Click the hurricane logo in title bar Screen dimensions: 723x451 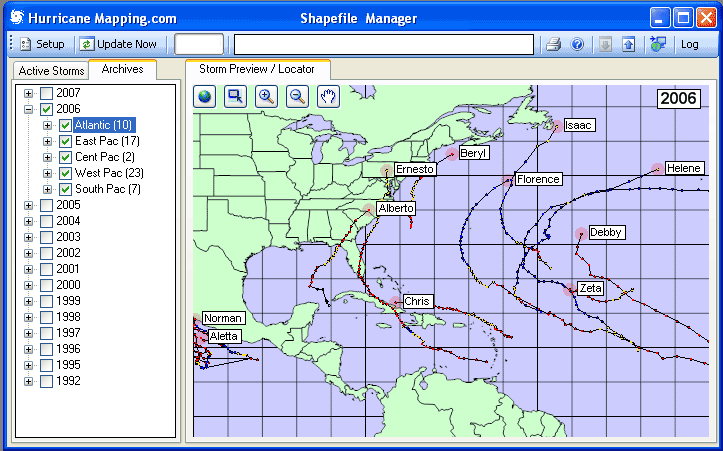17,18
